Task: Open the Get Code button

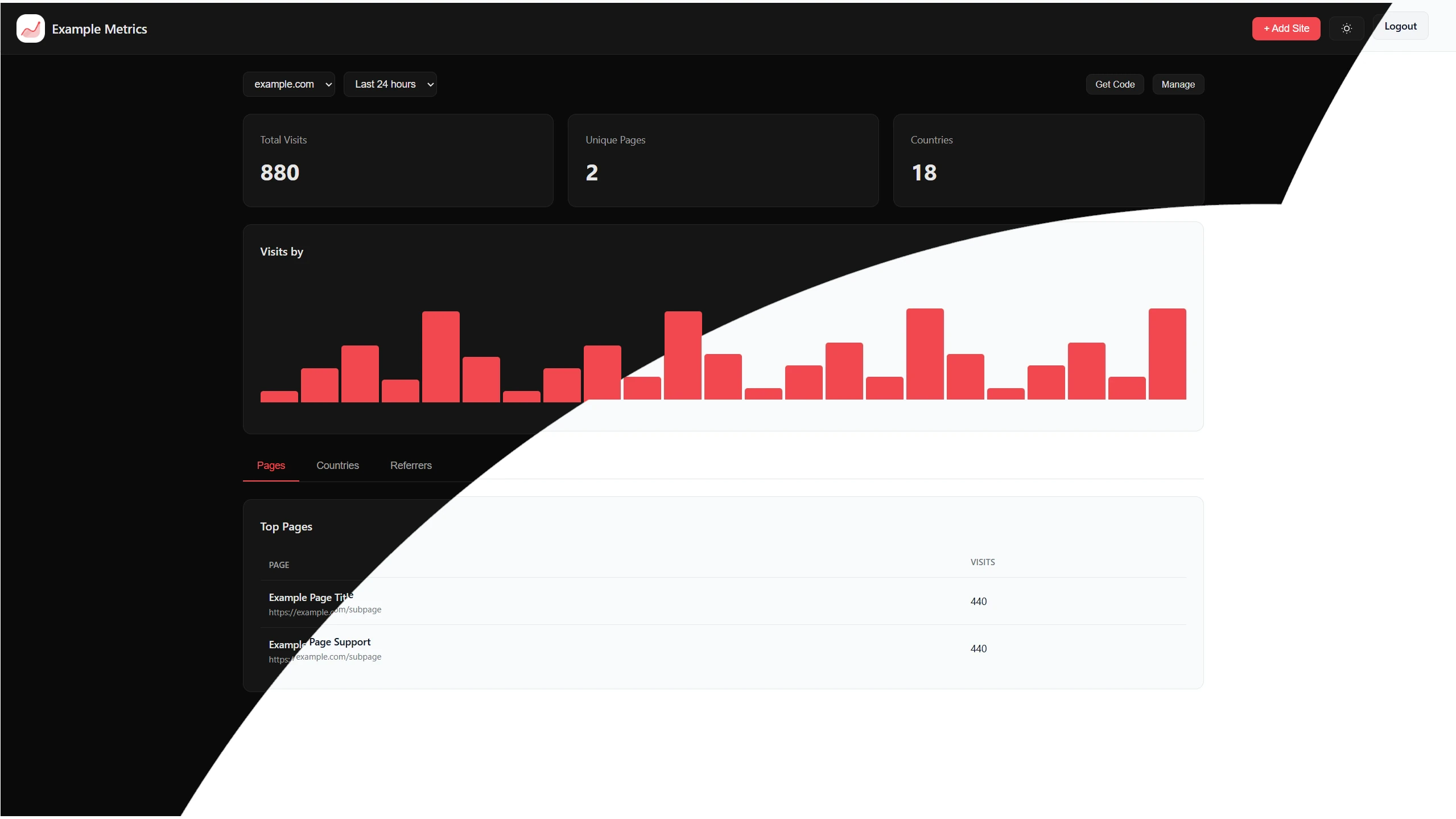Action: click(1114, 84)
